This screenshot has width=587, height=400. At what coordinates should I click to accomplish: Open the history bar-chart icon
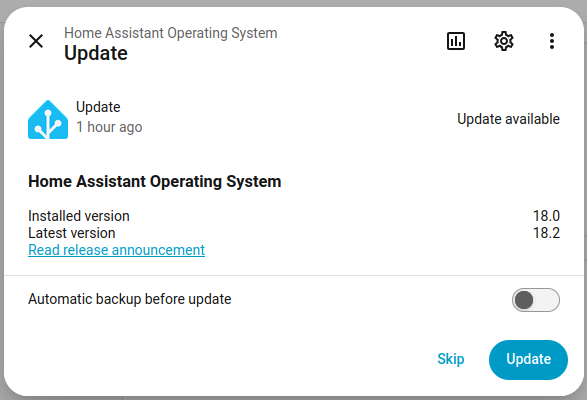pos(456,41)
